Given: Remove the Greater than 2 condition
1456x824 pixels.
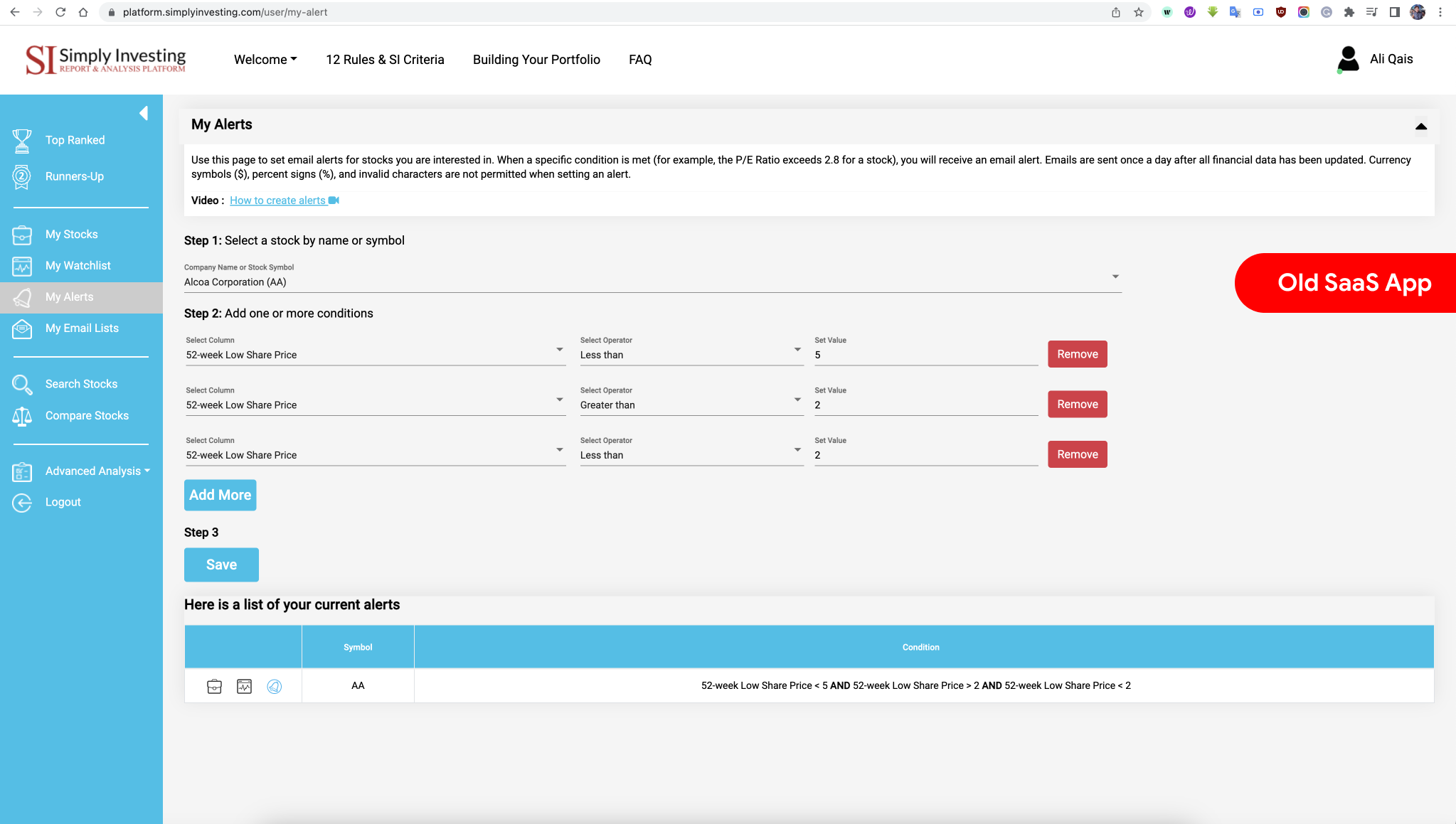Looking at the screenshot, I should 1077,404.
